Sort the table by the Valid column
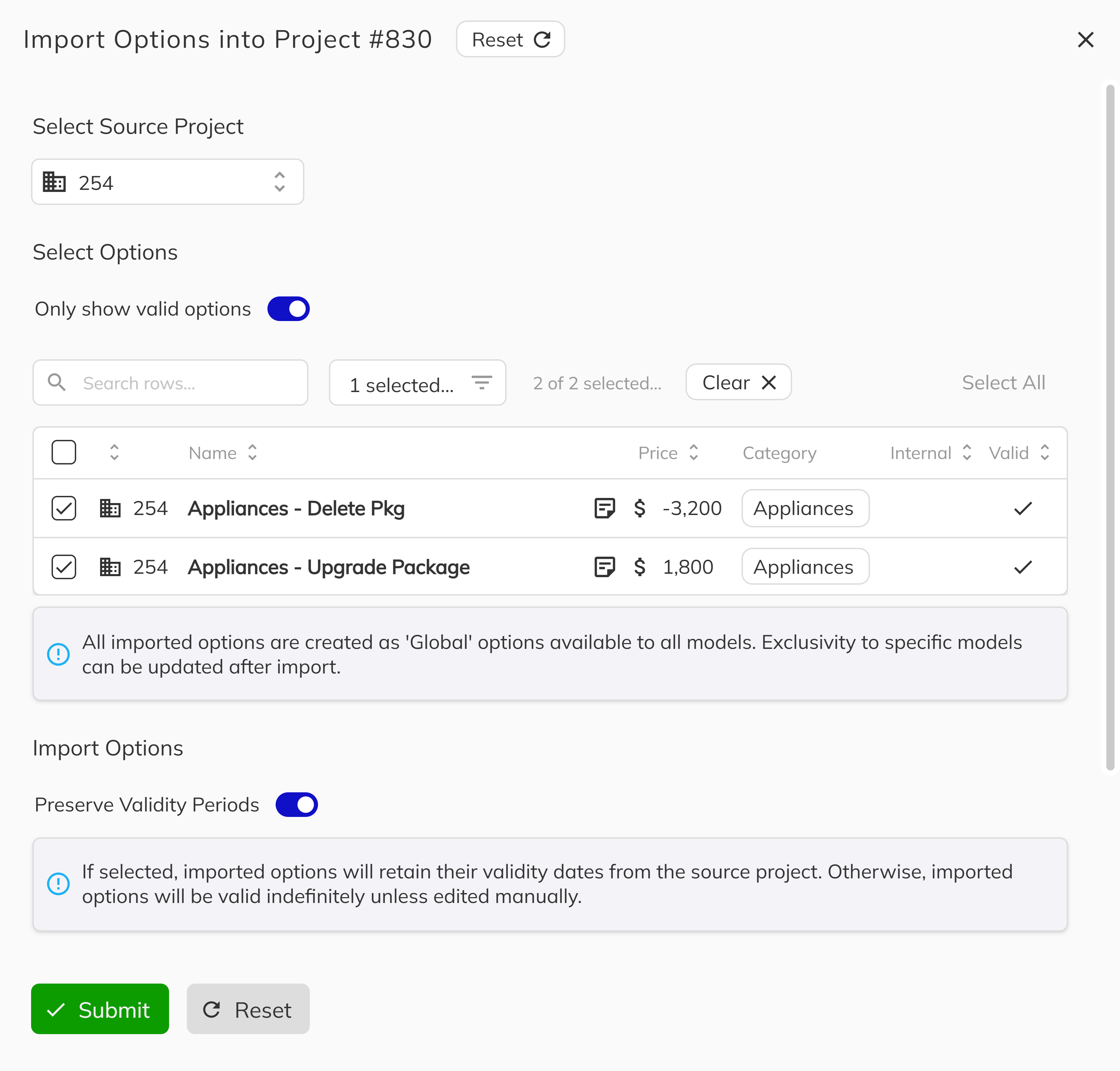This screenshot has width=1120, height=1071. point(1046,452)
